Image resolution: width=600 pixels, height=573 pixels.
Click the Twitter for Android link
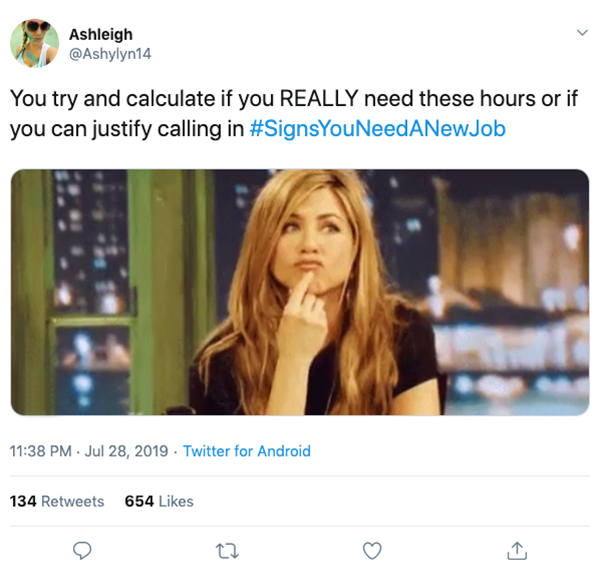246,451
